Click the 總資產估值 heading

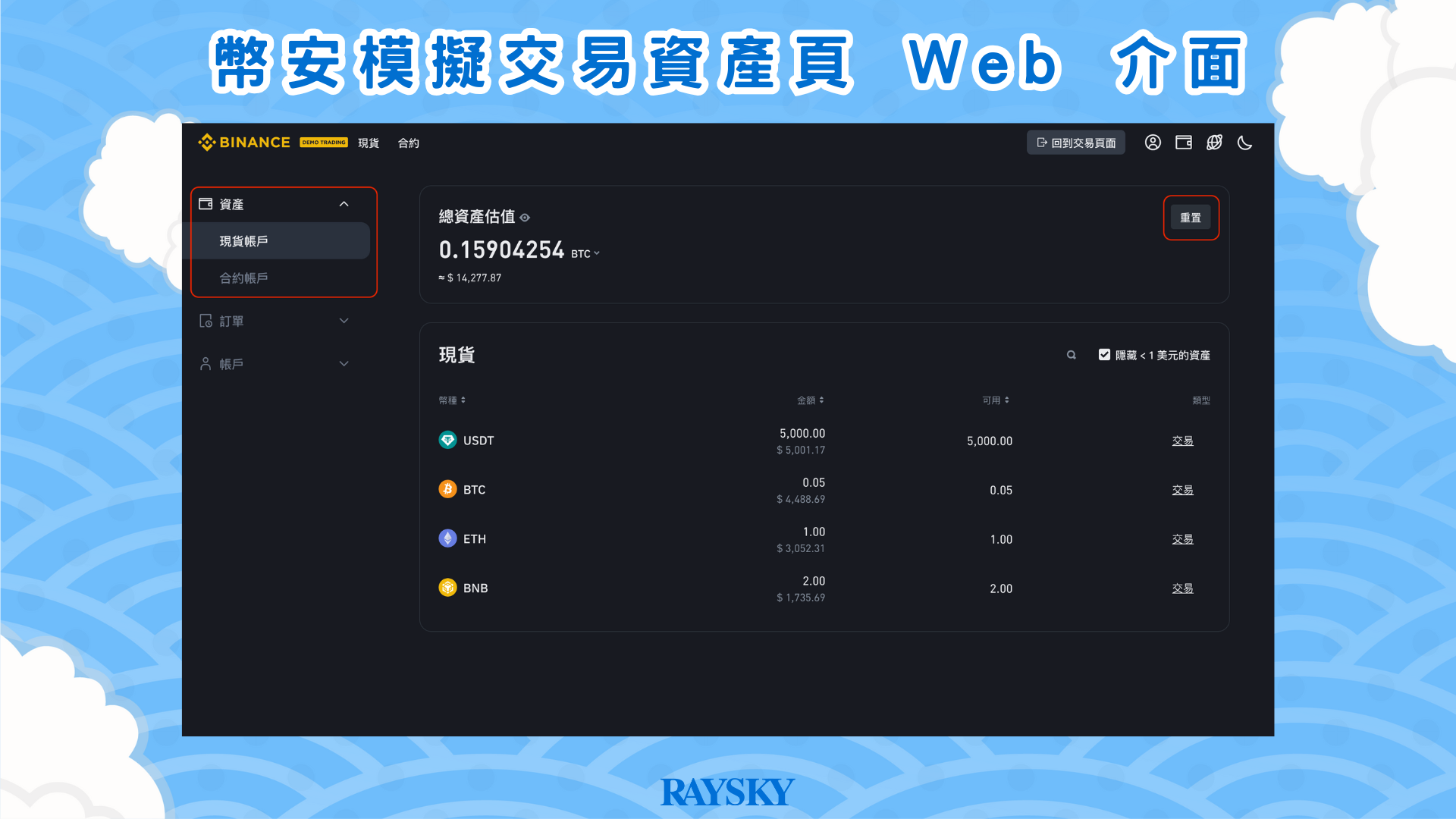[x=477, y=217]
